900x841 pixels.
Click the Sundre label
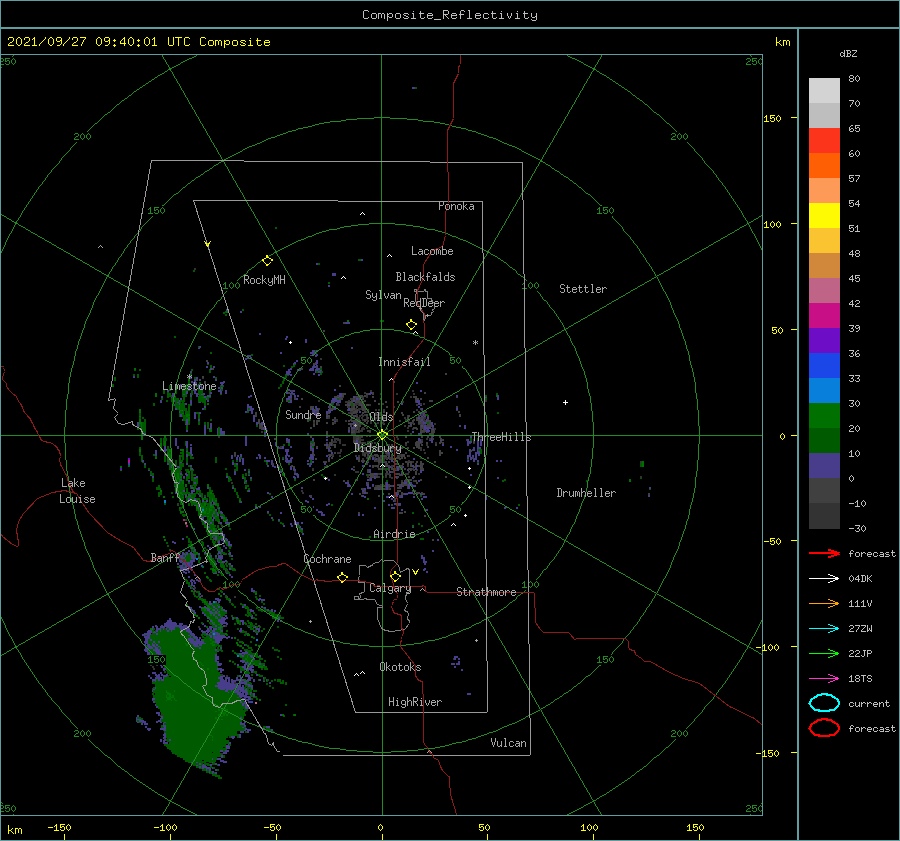(x=303, y=414)
